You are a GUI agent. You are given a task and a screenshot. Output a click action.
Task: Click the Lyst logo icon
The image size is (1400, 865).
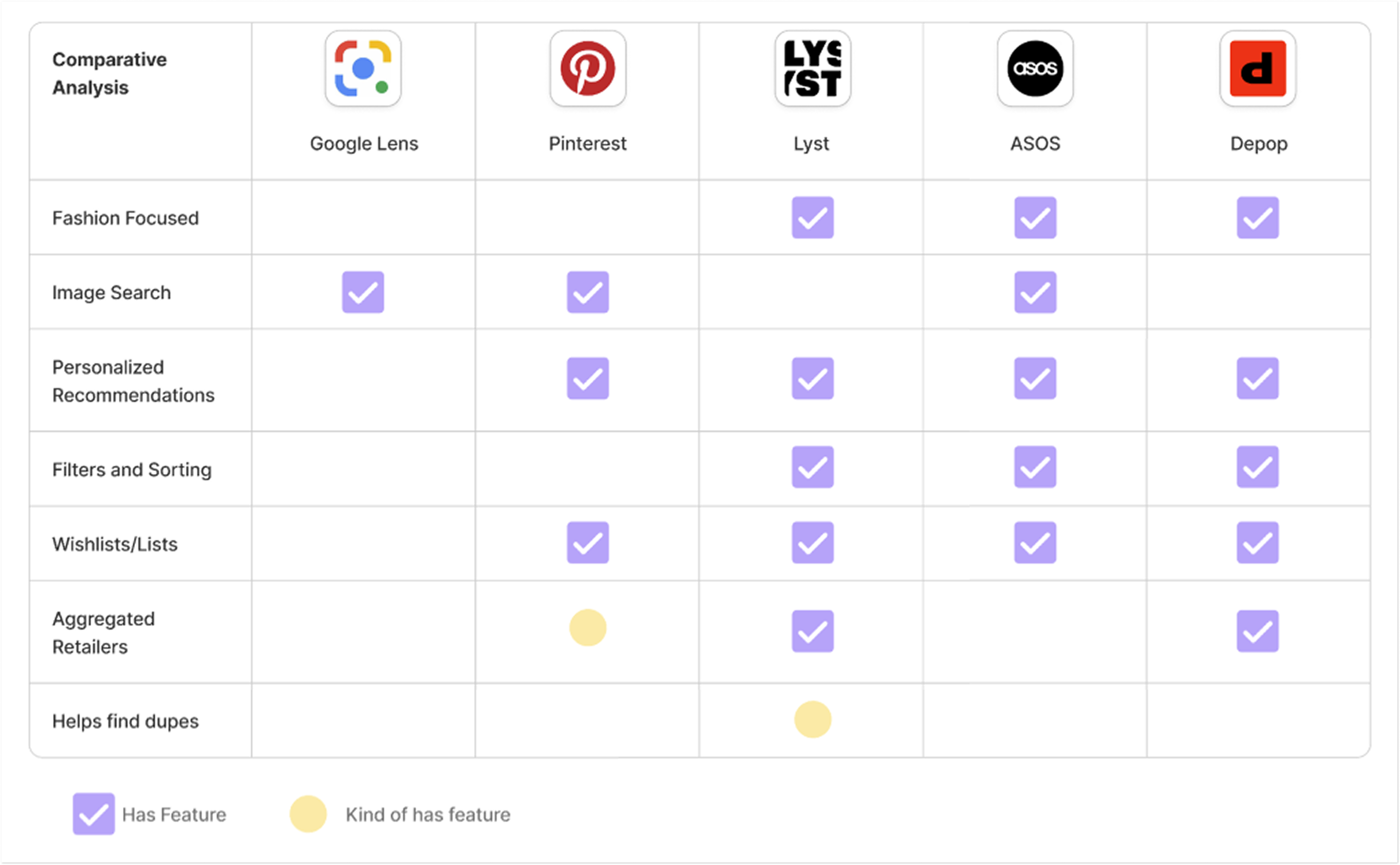click(813, 69)
